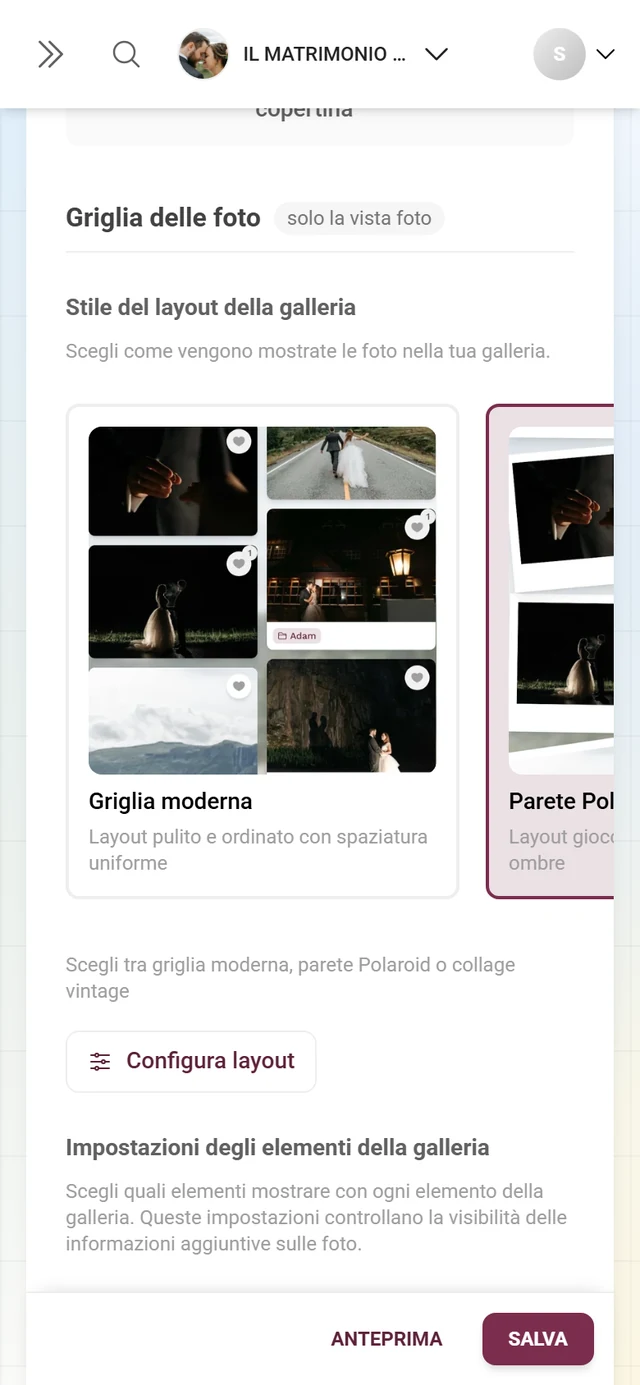Viewport: 640px width, 1385px height.
Task: Click the sliders icon in Configura layout
Action: pyautogui.click(x=100, y=1061)
